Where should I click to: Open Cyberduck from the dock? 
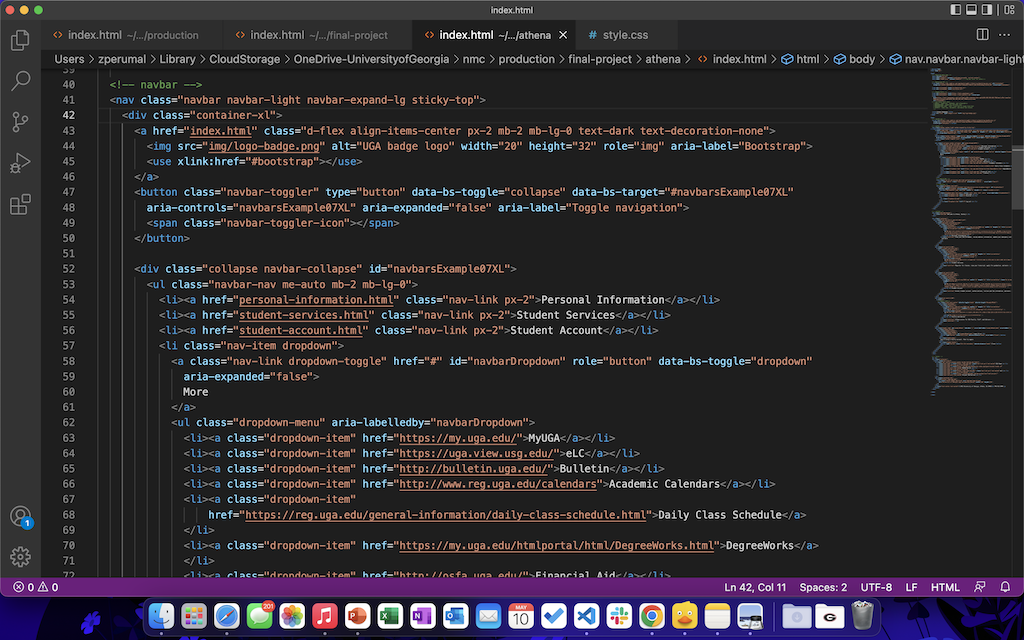[x=684, y=615]
